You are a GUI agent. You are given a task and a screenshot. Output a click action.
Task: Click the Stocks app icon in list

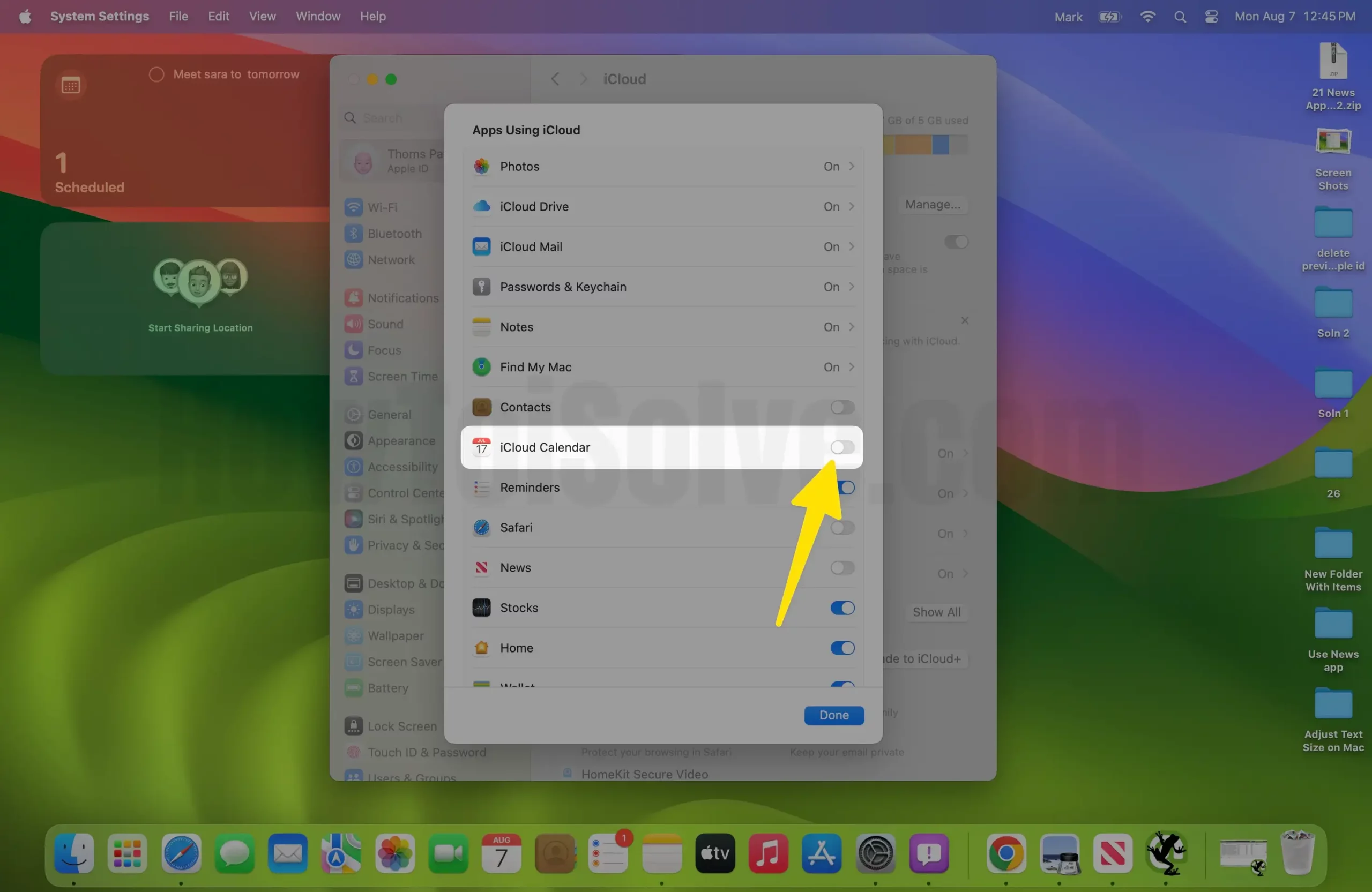point(481,608)
